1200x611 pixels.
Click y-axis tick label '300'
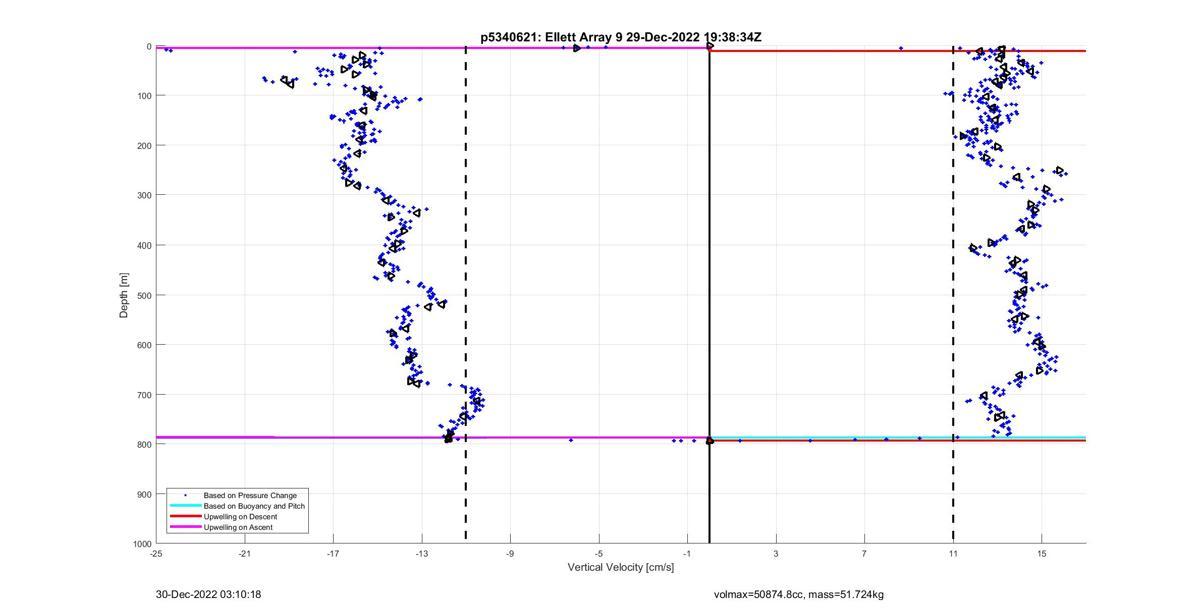tap(144, 195)
